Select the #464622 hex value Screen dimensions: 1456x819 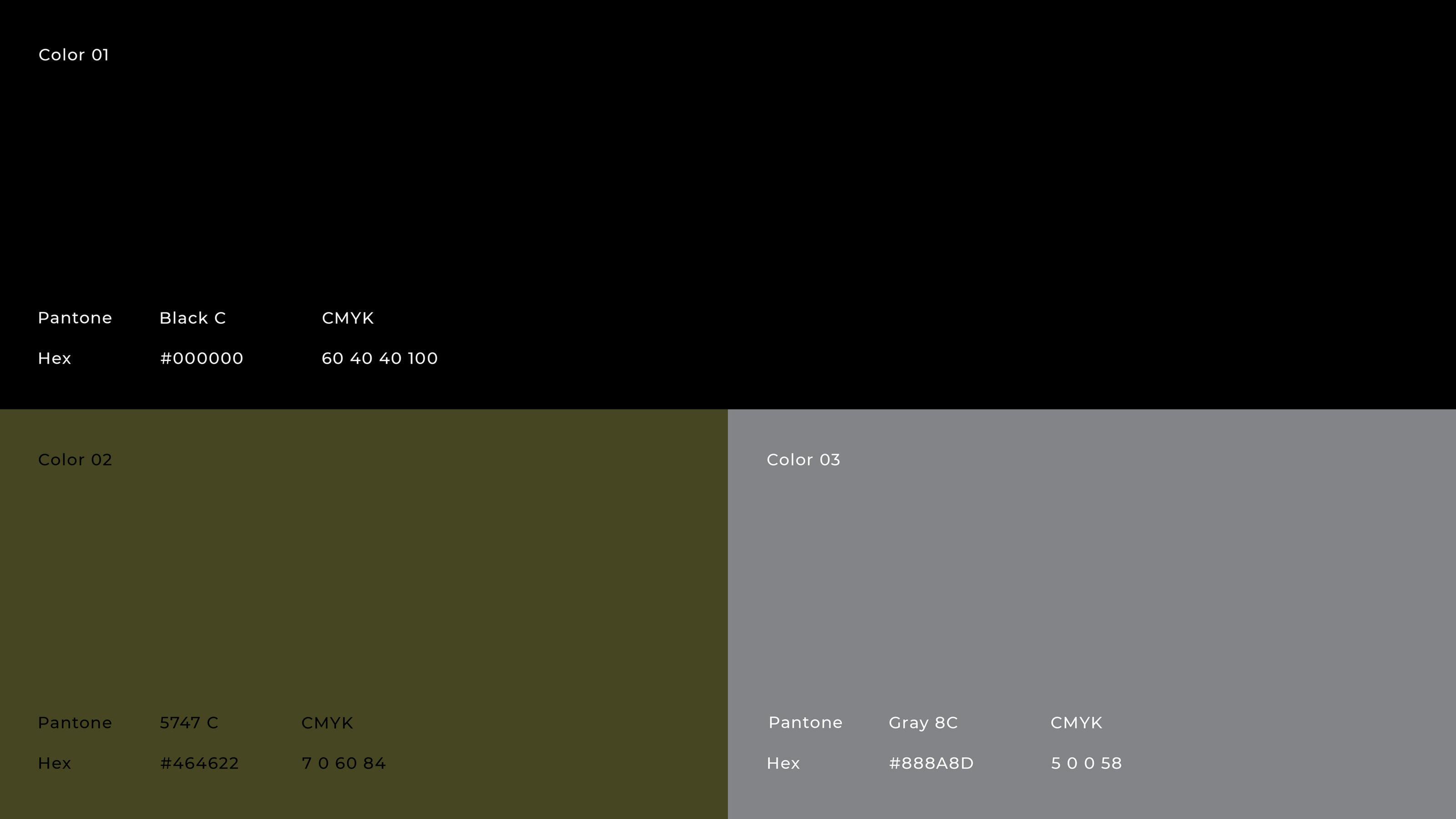199,763
